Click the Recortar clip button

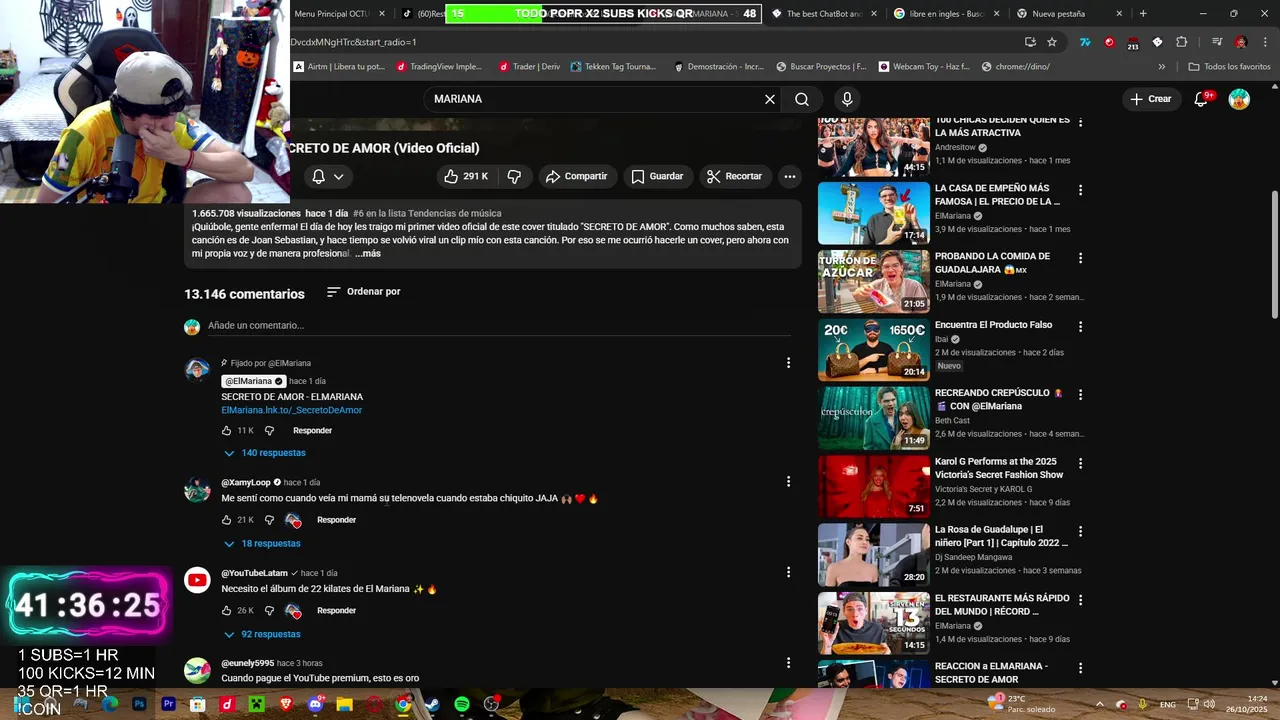pos(734,176)
